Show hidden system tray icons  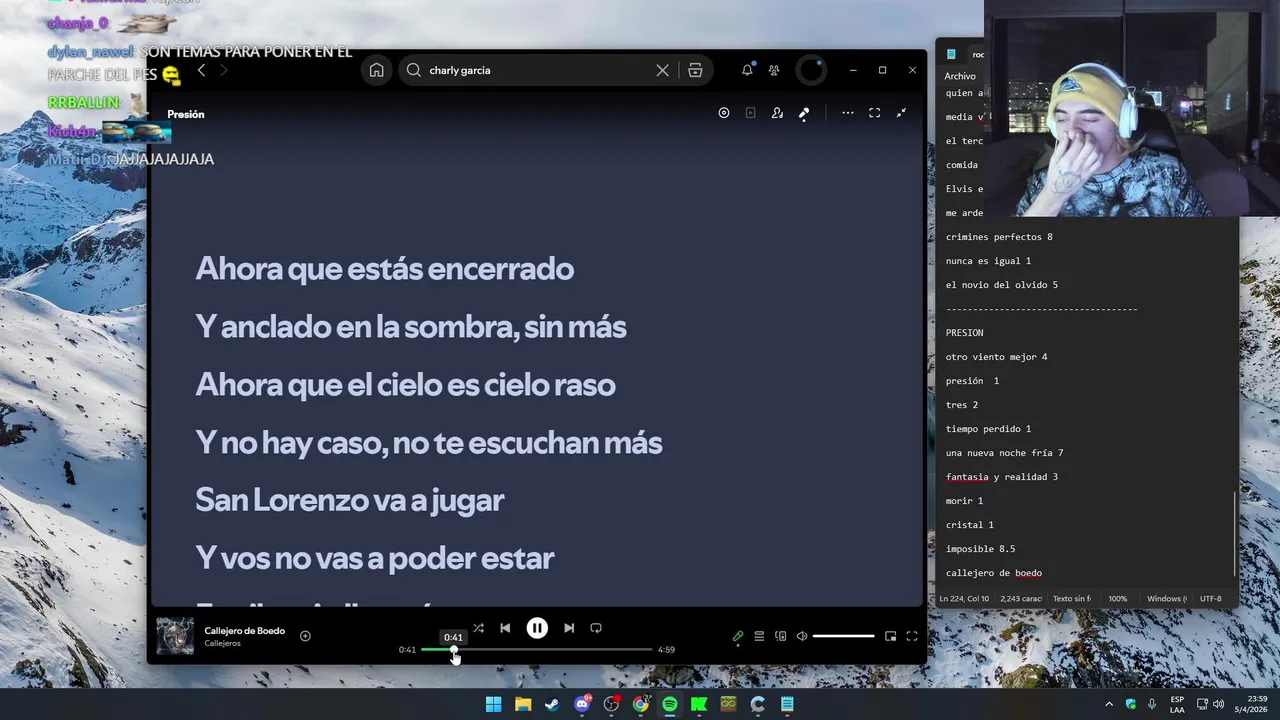click(x=1108, y=704)
